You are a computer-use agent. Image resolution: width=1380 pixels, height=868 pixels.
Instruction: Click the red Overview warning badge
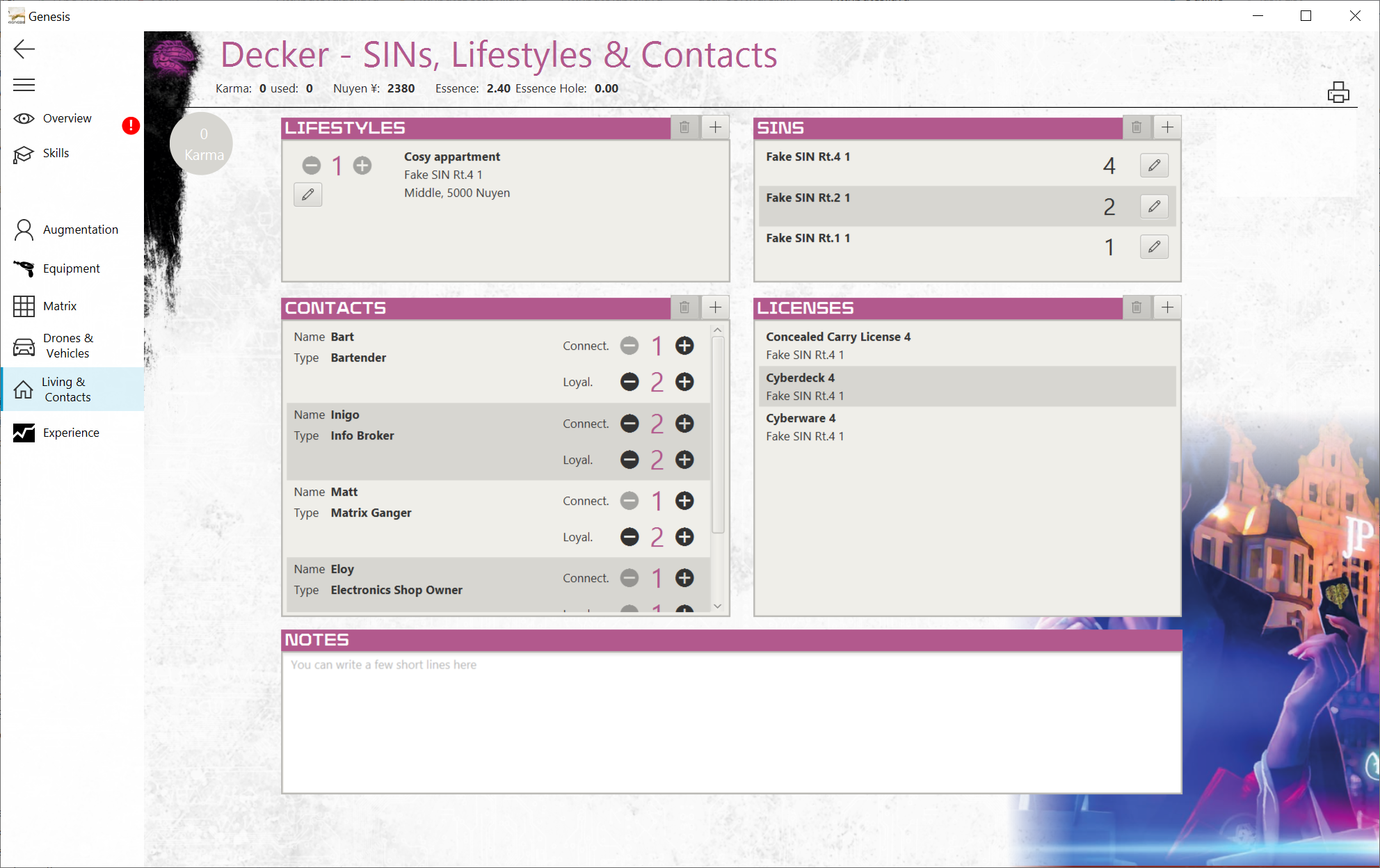tap(131, 126)
